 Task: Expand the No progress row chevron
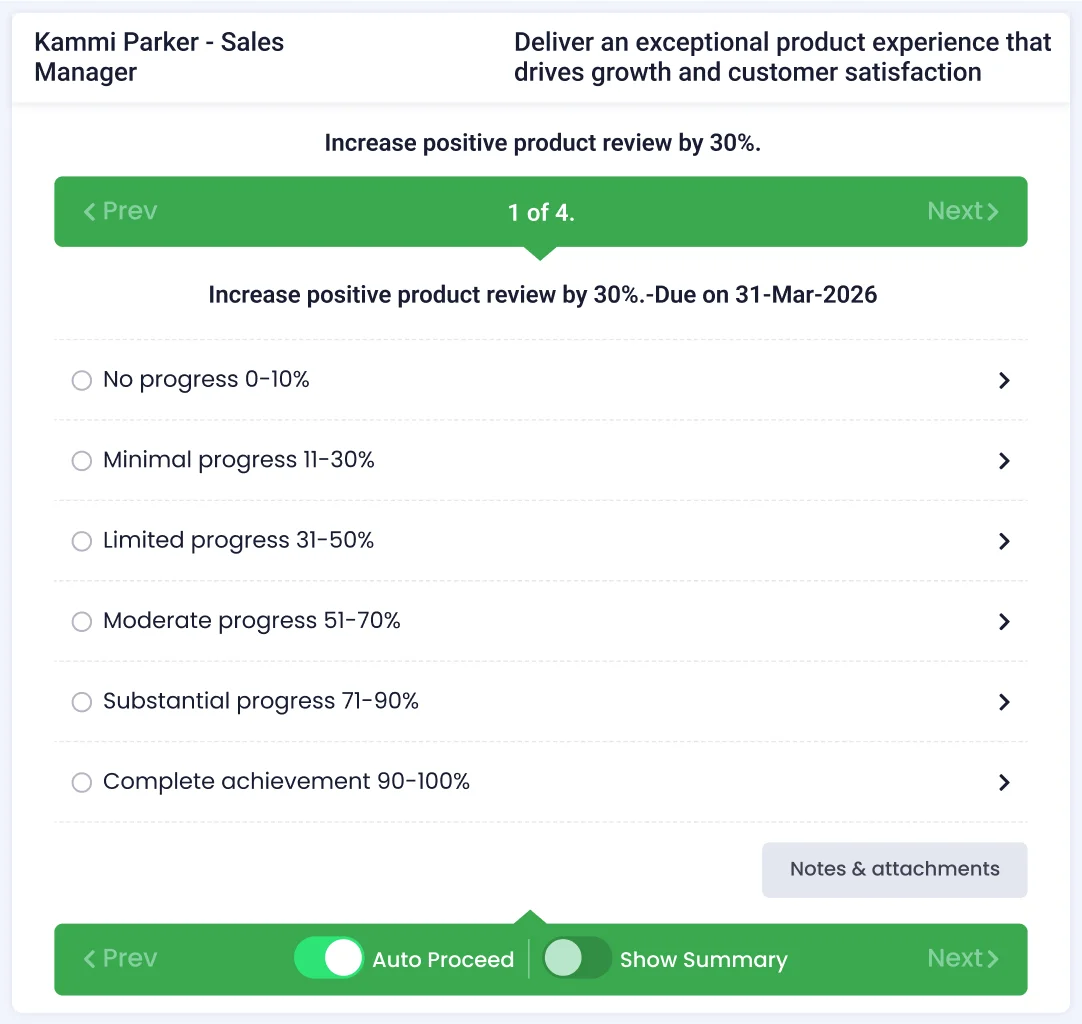(1004, 381)
